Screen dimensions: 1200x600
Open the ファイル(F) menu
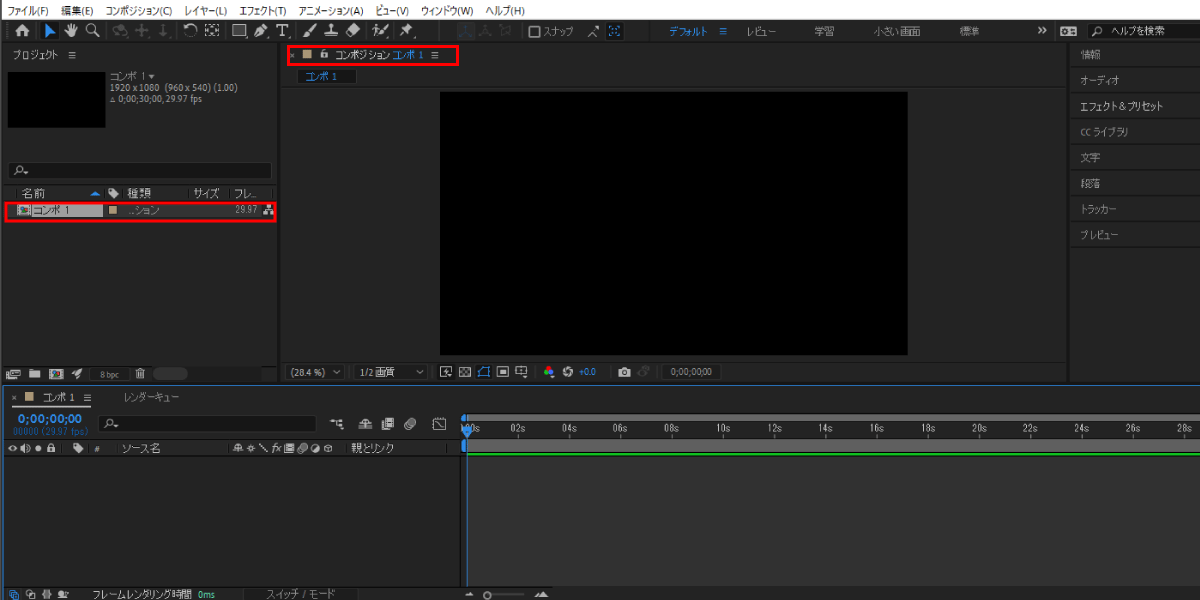(x=28, y=10)
